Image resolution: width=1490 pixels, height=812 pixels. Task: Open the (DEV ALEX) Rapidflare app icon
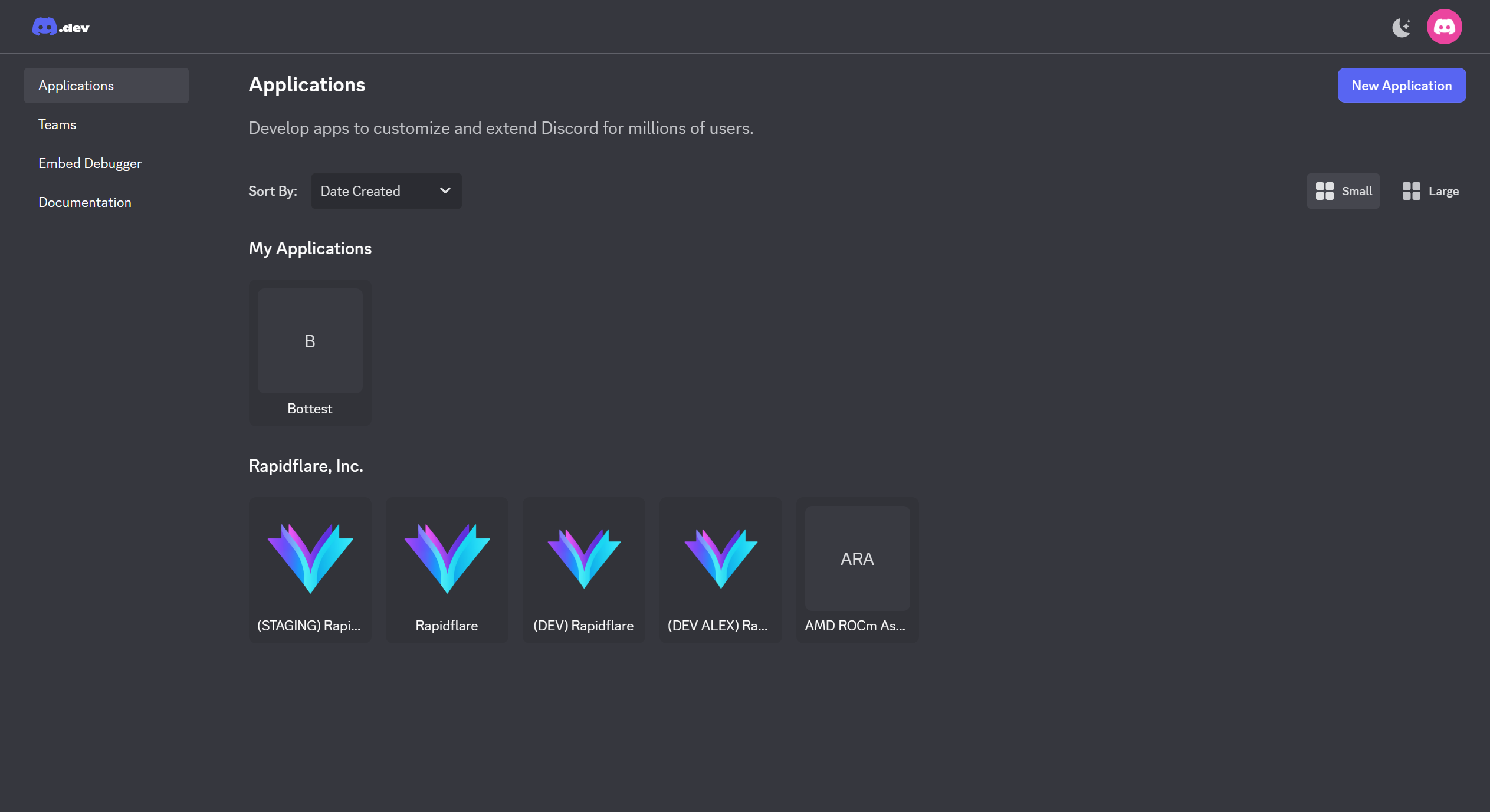(x=720, y=558)
